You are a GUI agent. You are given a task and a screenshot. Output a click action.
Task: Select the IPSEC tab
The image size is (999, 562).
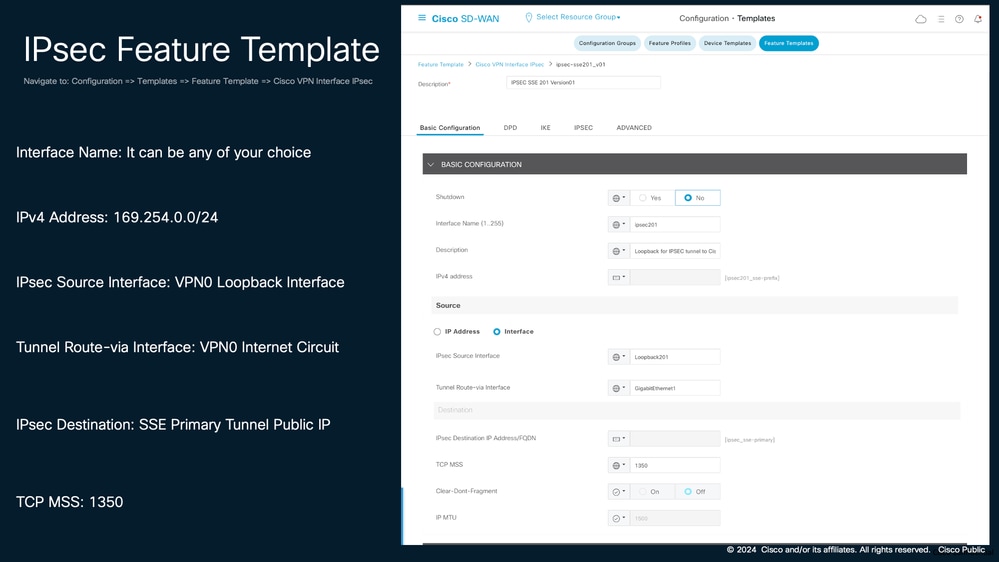pyautogui.click(x=584, y=127)
